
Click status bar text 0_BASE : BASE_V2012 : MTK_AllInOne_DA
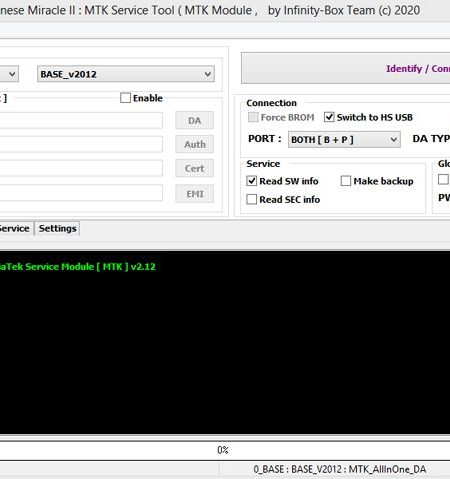click(340, 469)
